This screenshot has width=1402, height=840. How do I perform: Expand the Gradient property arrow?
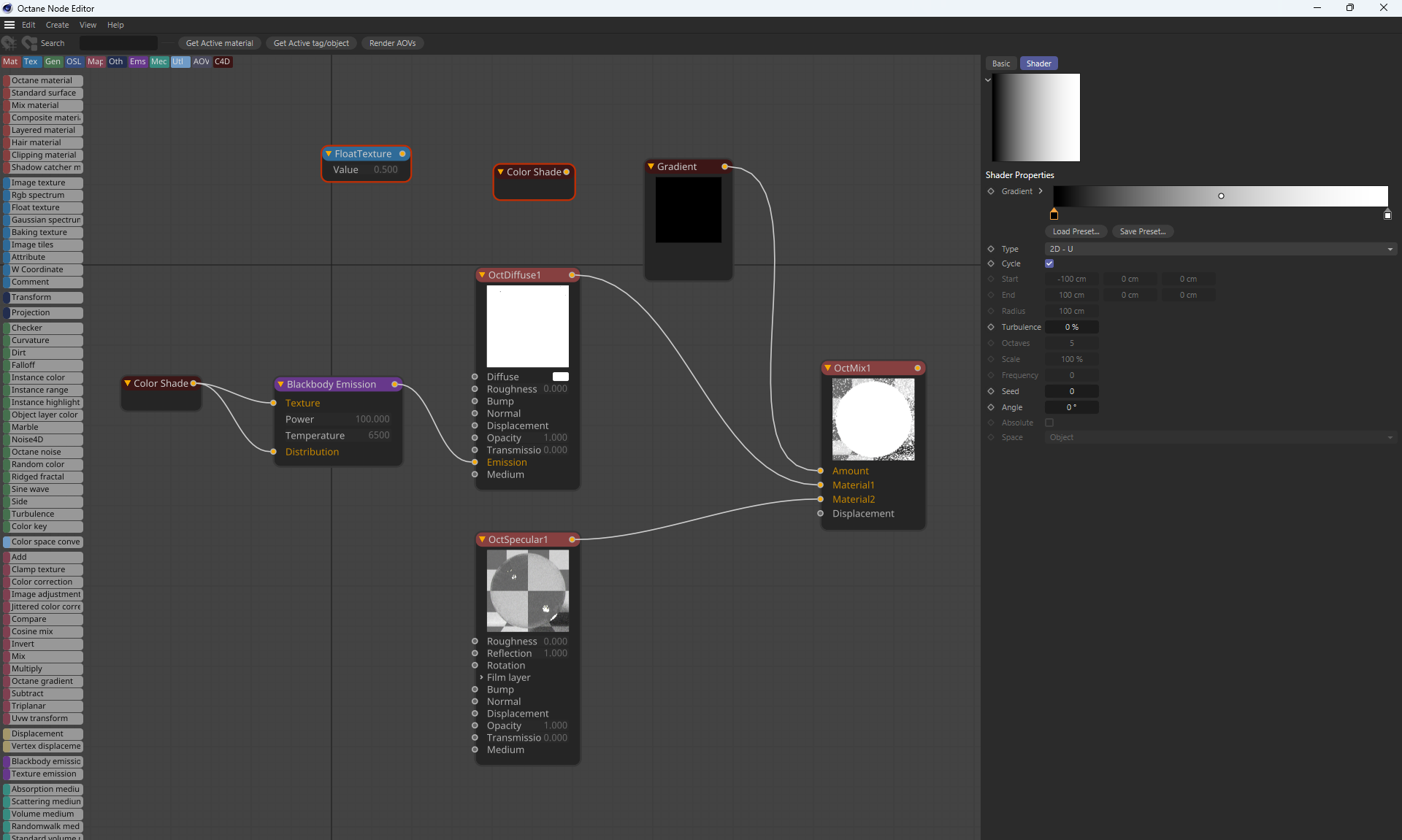[x=1041, y=191]
